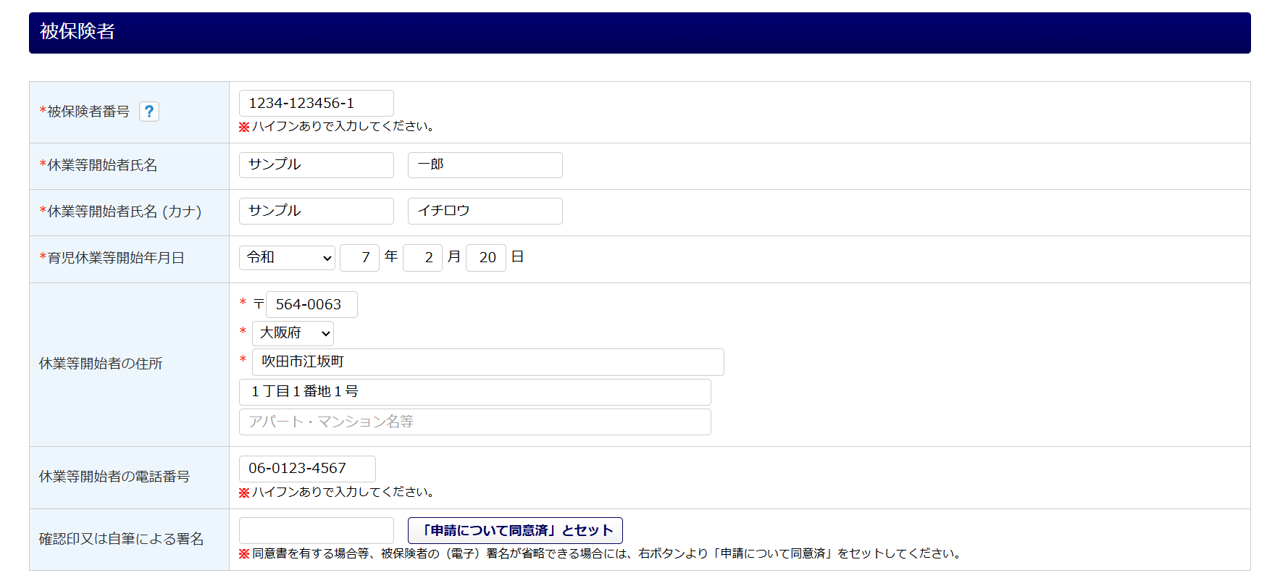Click the 確認印又は自筆による署名 label
The height and width of the screenshot is (586, 1280).
(x=121, y=539)
